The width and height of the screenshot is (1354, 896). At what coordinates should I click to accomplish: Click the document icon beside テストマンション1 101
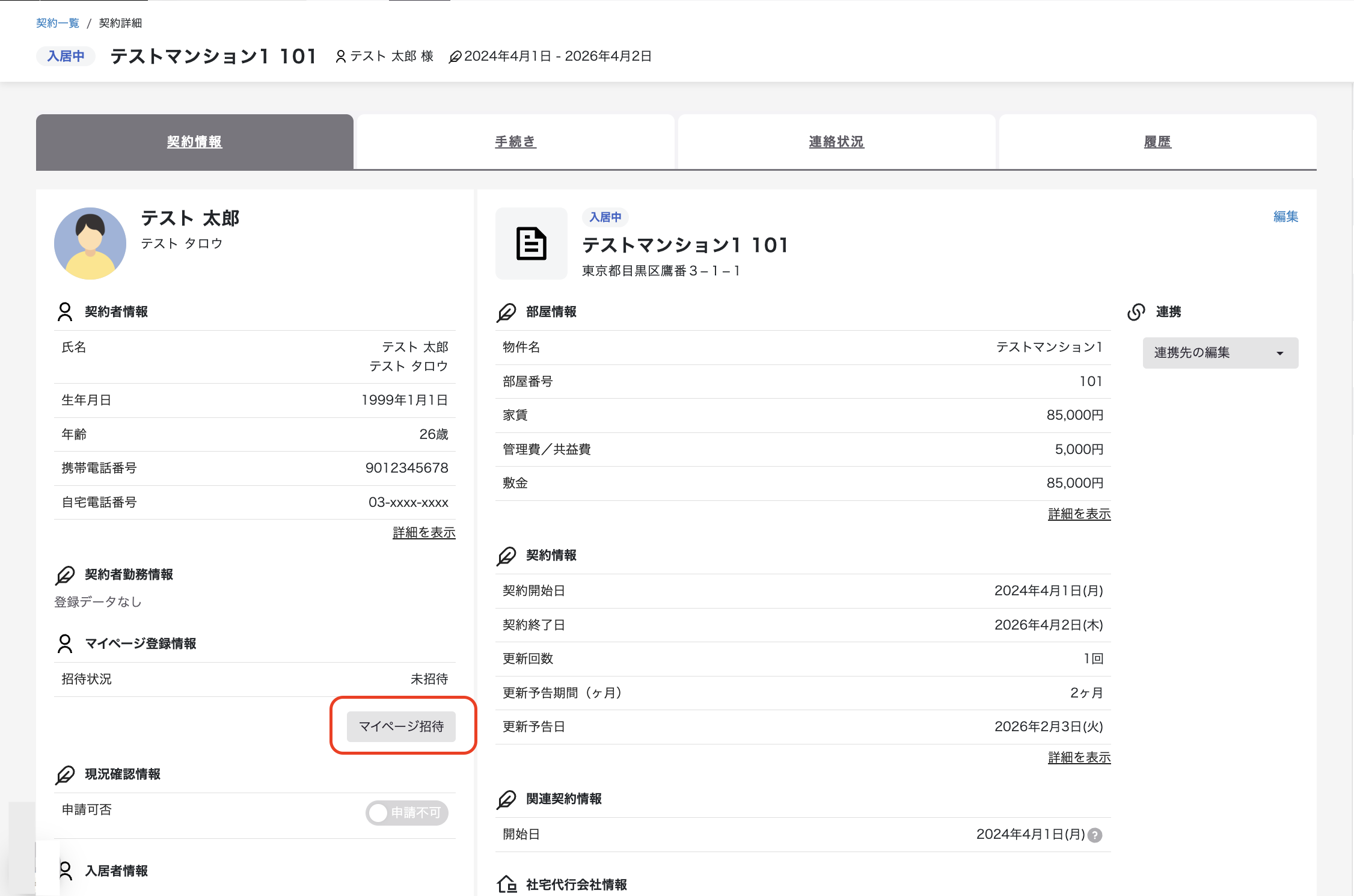(x=531, y=244)
